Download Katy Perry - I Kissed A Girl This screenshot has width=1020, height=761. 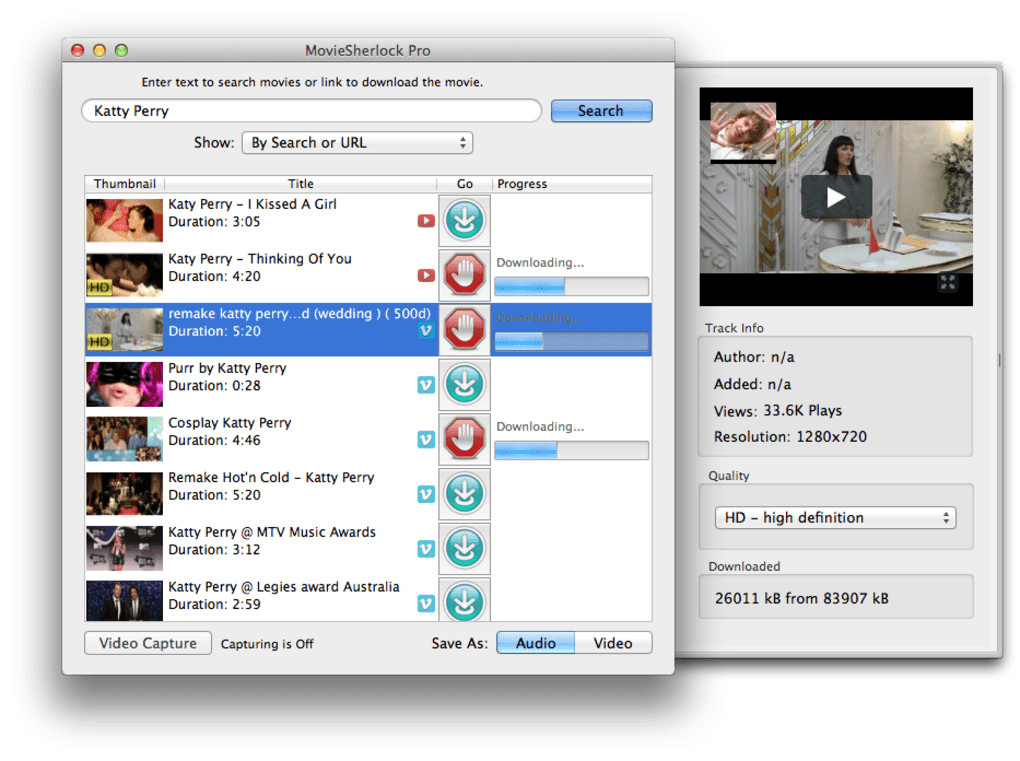pyautogui.click(x=464, y=220)
